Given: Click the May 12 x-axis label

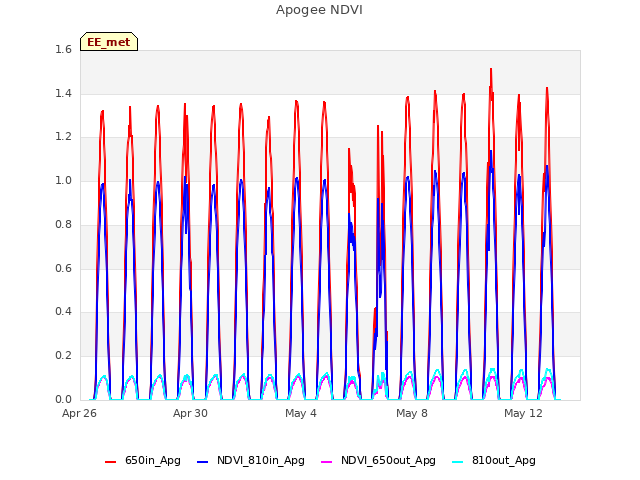Looking at the screenshot, I should (523, 413).
